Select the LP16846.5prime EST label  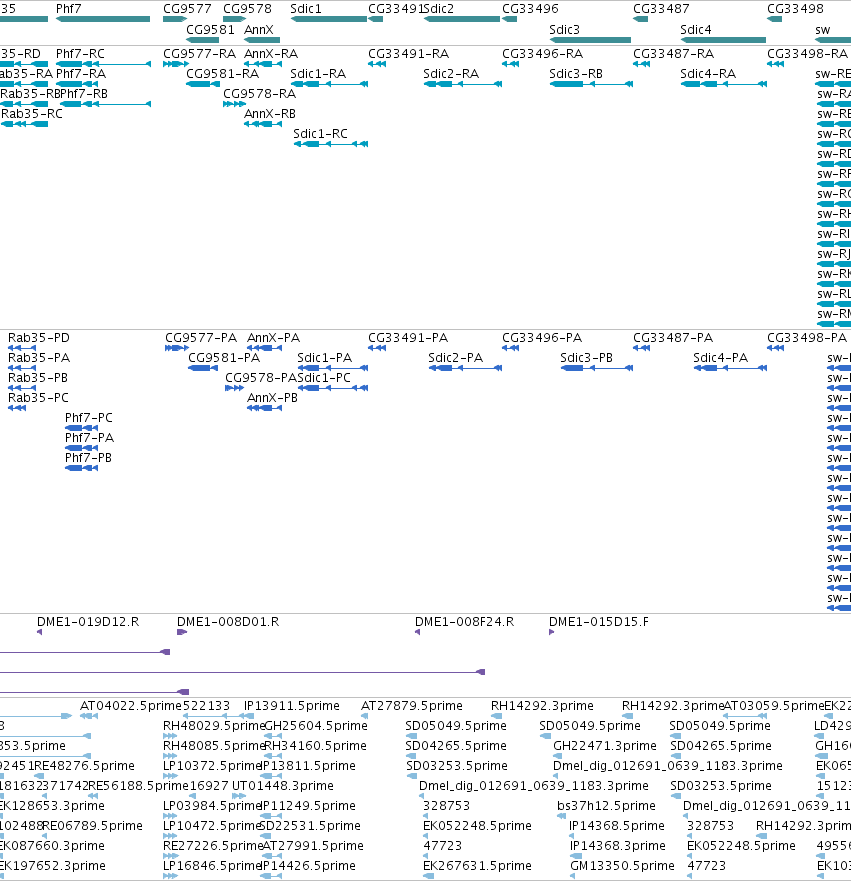tap(213, 866)
